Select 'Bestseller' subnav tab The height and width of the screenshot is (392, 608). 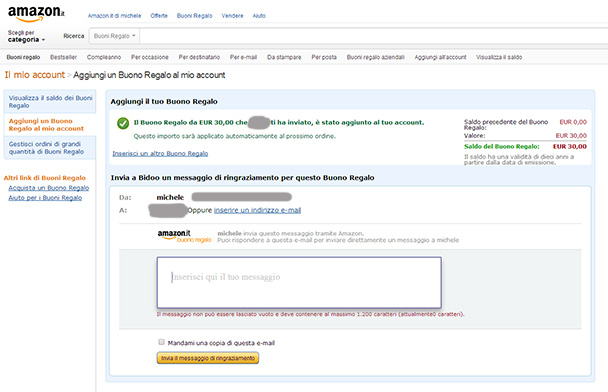(x=64, y=57)
